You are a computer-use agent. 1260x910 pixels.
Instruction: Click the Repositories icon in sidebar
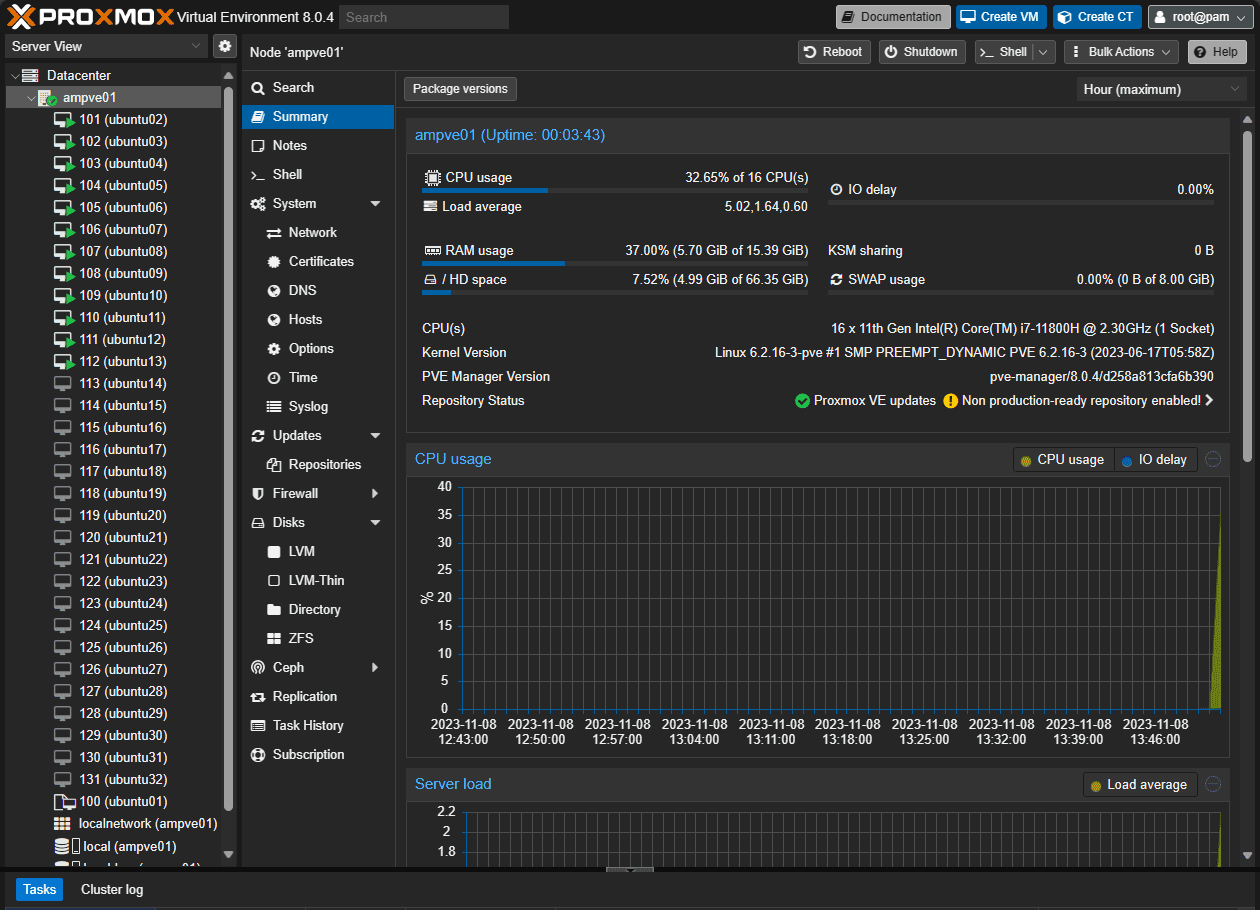point(274,465)
